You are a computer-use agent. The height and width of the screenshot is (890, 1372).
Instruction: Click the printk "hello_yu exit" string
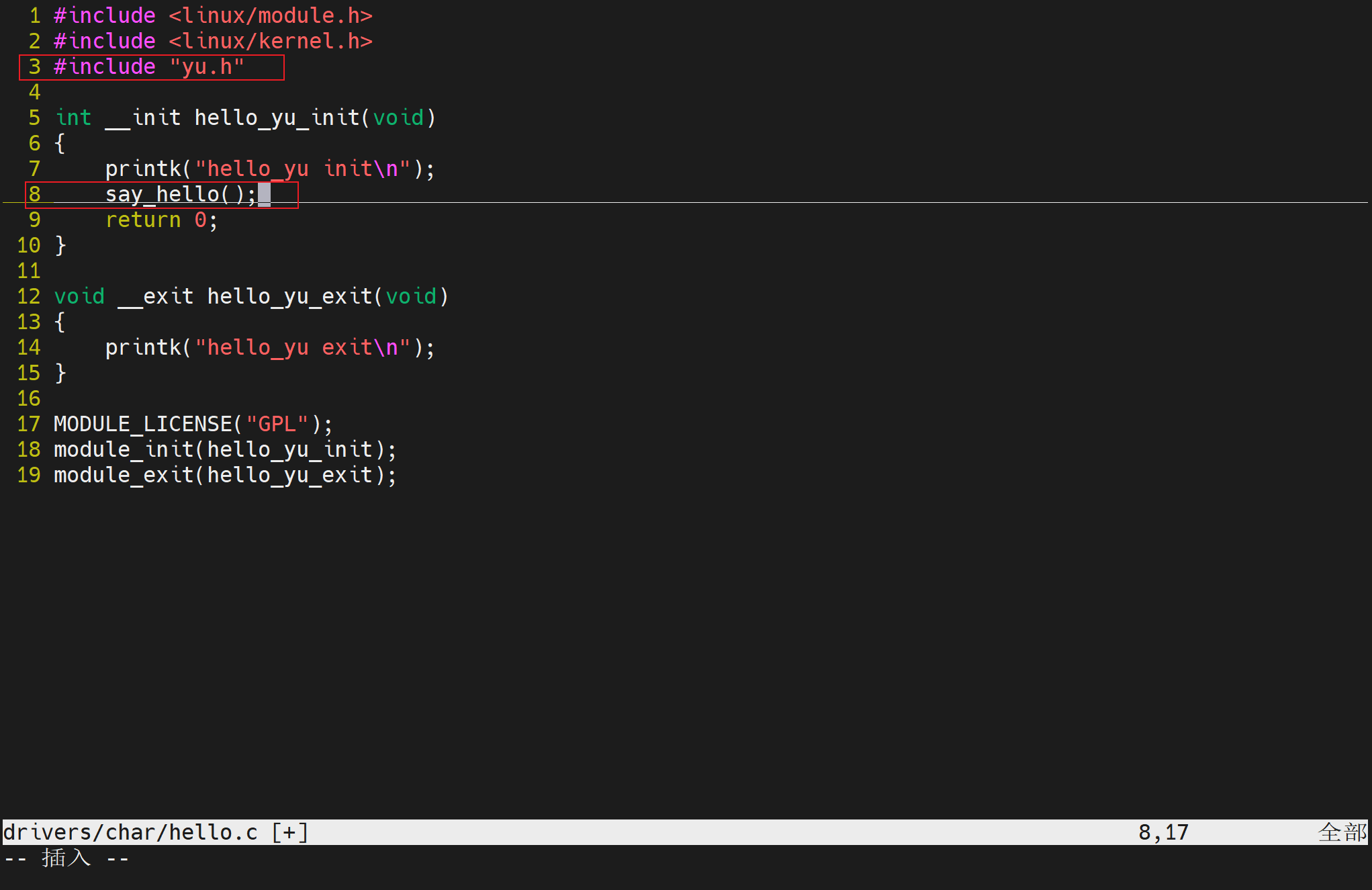click(x=302, y=348)
